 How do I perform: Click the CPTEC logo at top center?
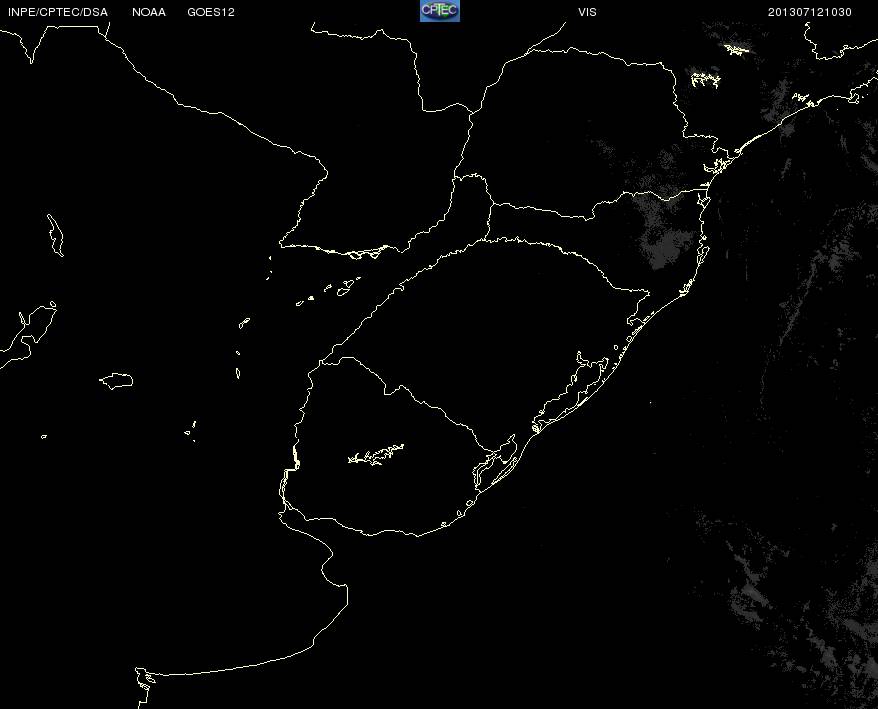click(x=440, y=11)
